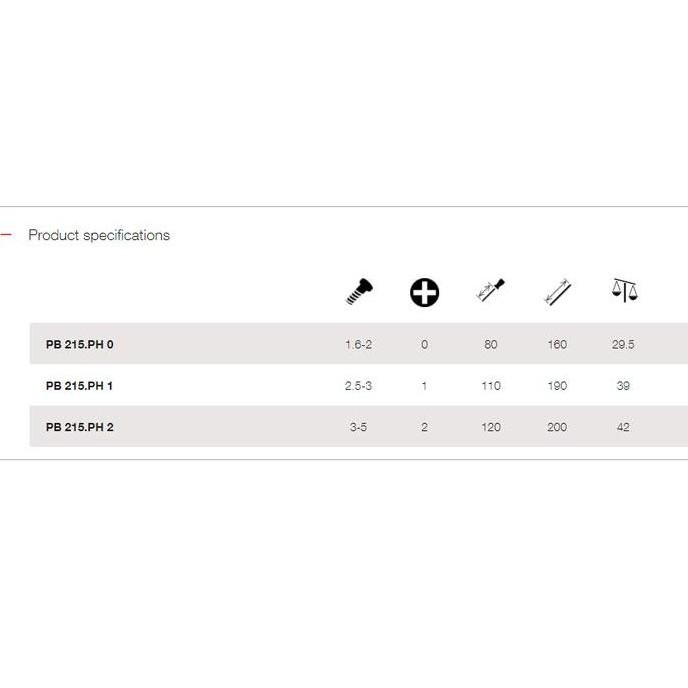Click the screw diameter icon

(358, 292)
